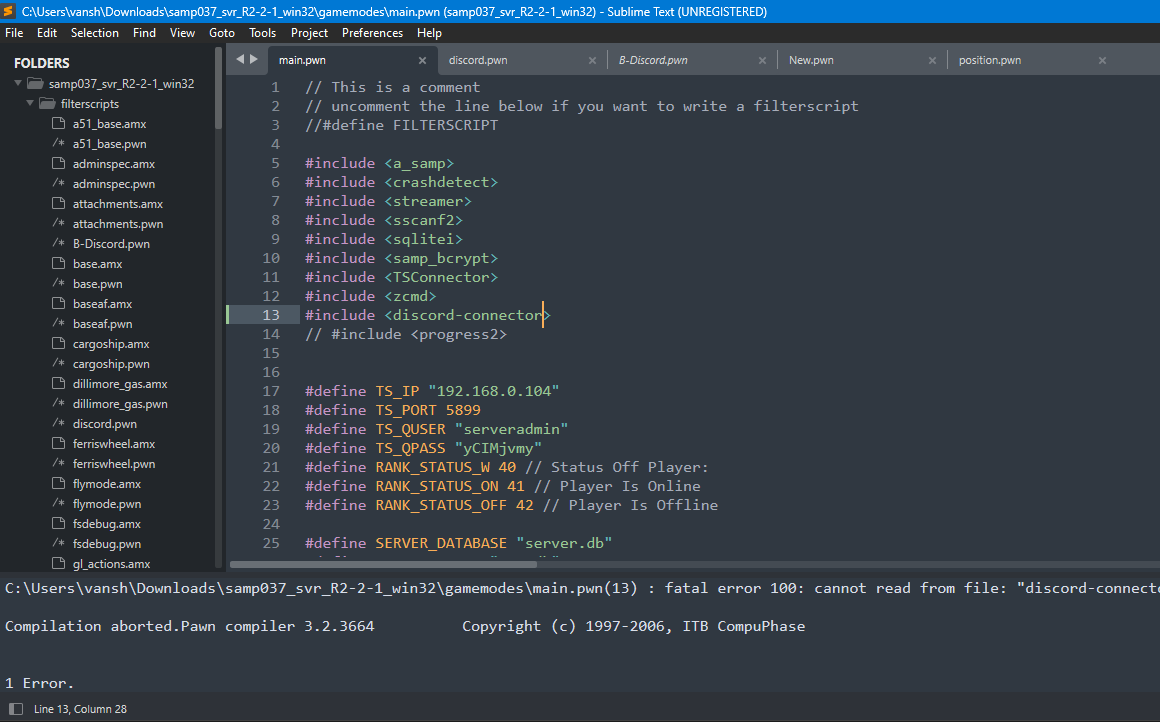Close the discord.pwn tab
1160x722 pixels.
click(x=593, y=61)
